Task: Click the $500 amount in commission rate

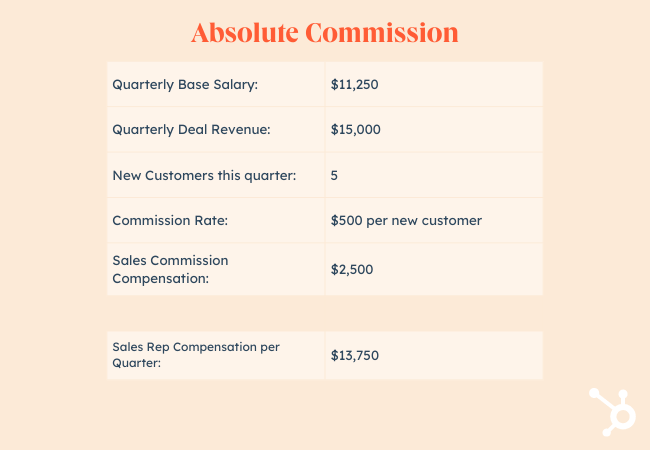Action: point(347,220)
